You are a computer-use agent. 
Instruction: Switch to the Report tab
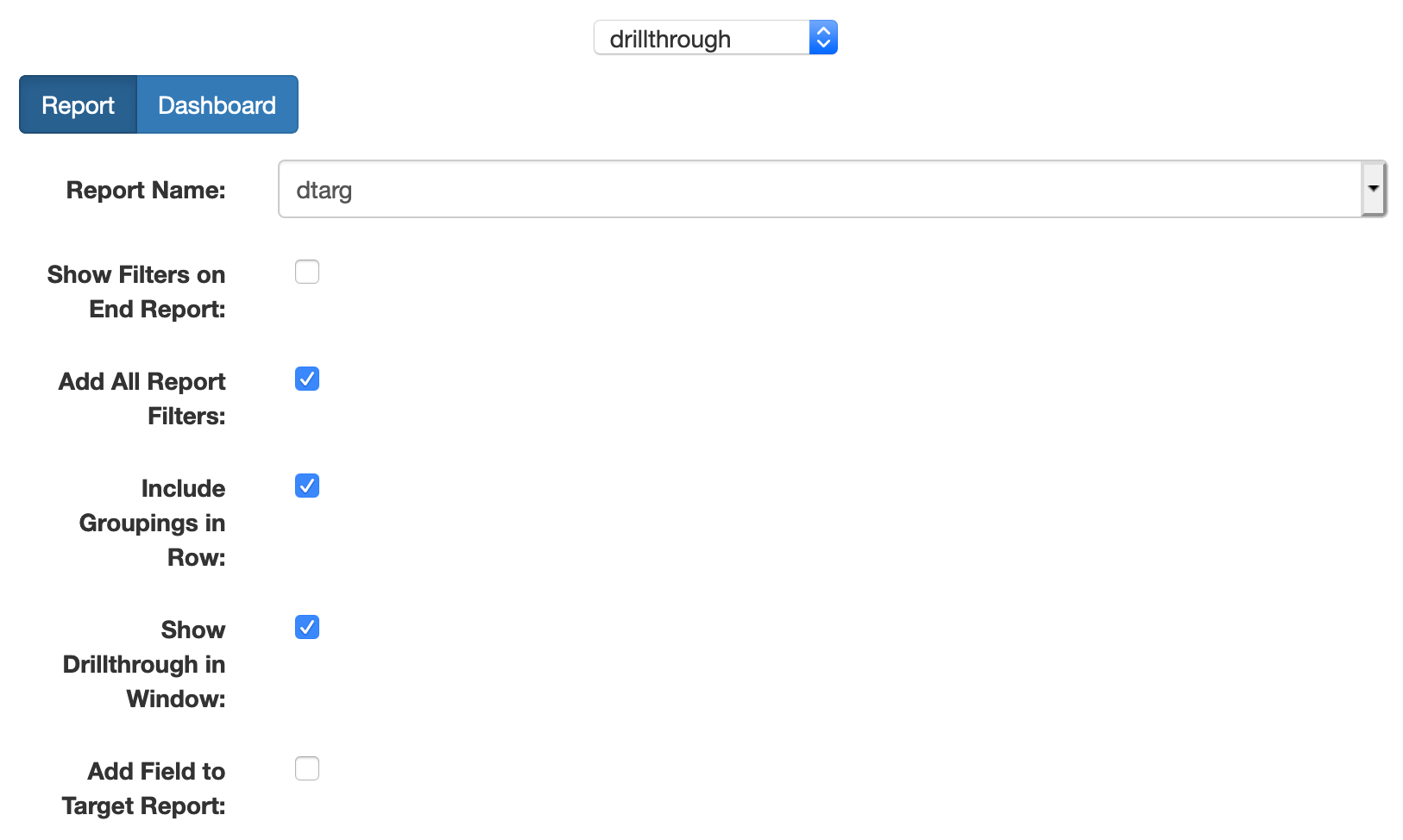click(x=78, y=105)
